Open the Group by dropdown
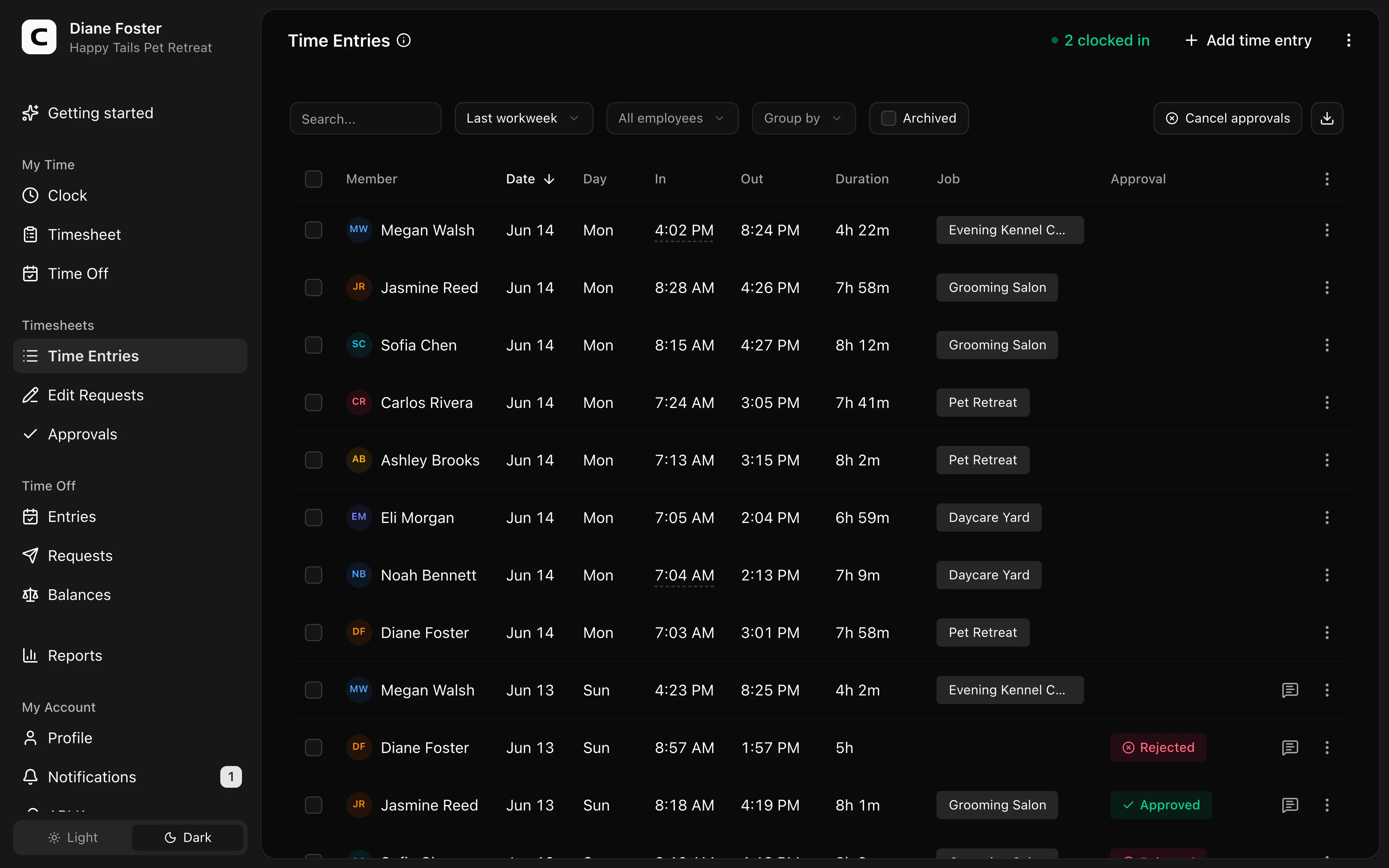 (803, 118)
